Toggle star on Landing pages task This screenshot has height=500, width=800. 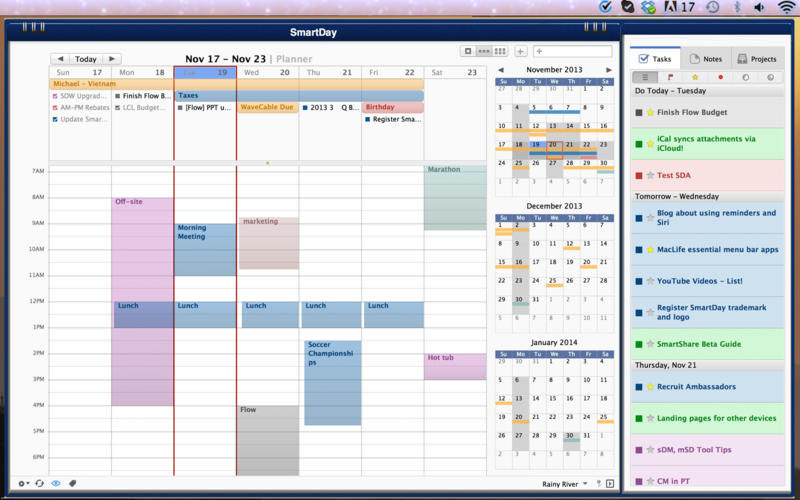point(650,418)
